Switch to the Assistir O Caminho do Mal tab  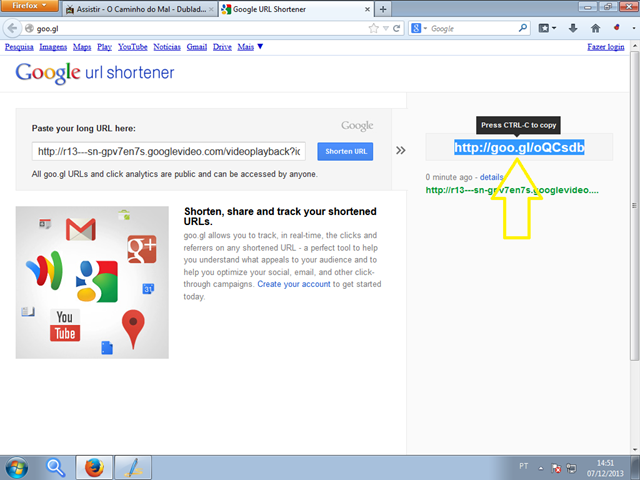(x=140, y=9)
